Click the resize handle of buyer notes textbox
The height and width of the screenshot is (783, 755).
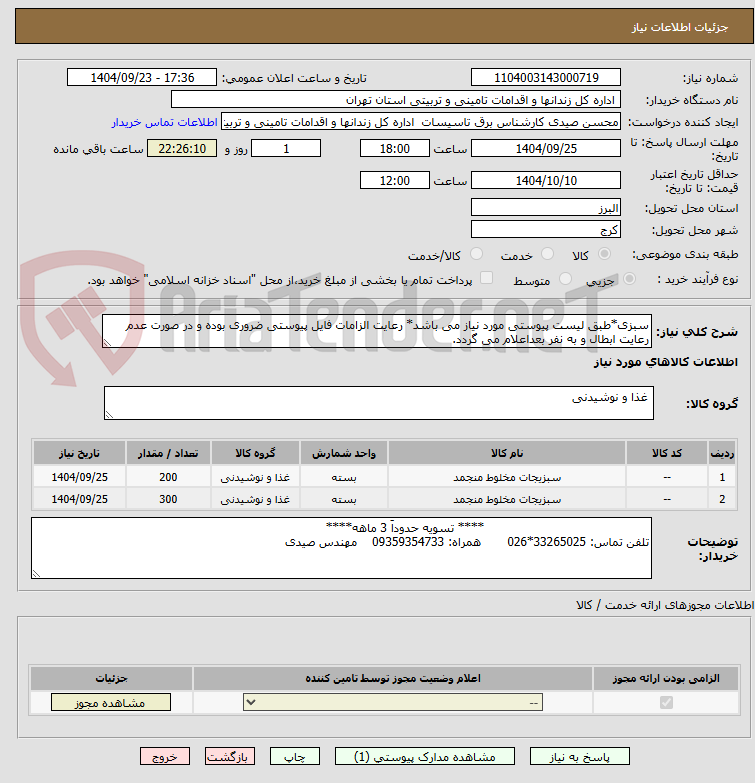click(36, 574)
